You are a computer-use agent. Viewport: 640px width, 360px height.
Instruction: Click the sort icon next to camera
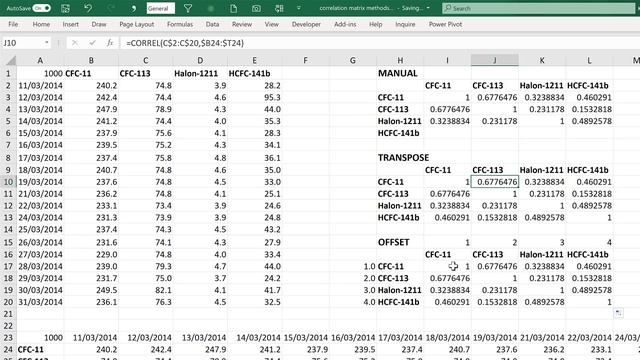click(x=279, y=8)
